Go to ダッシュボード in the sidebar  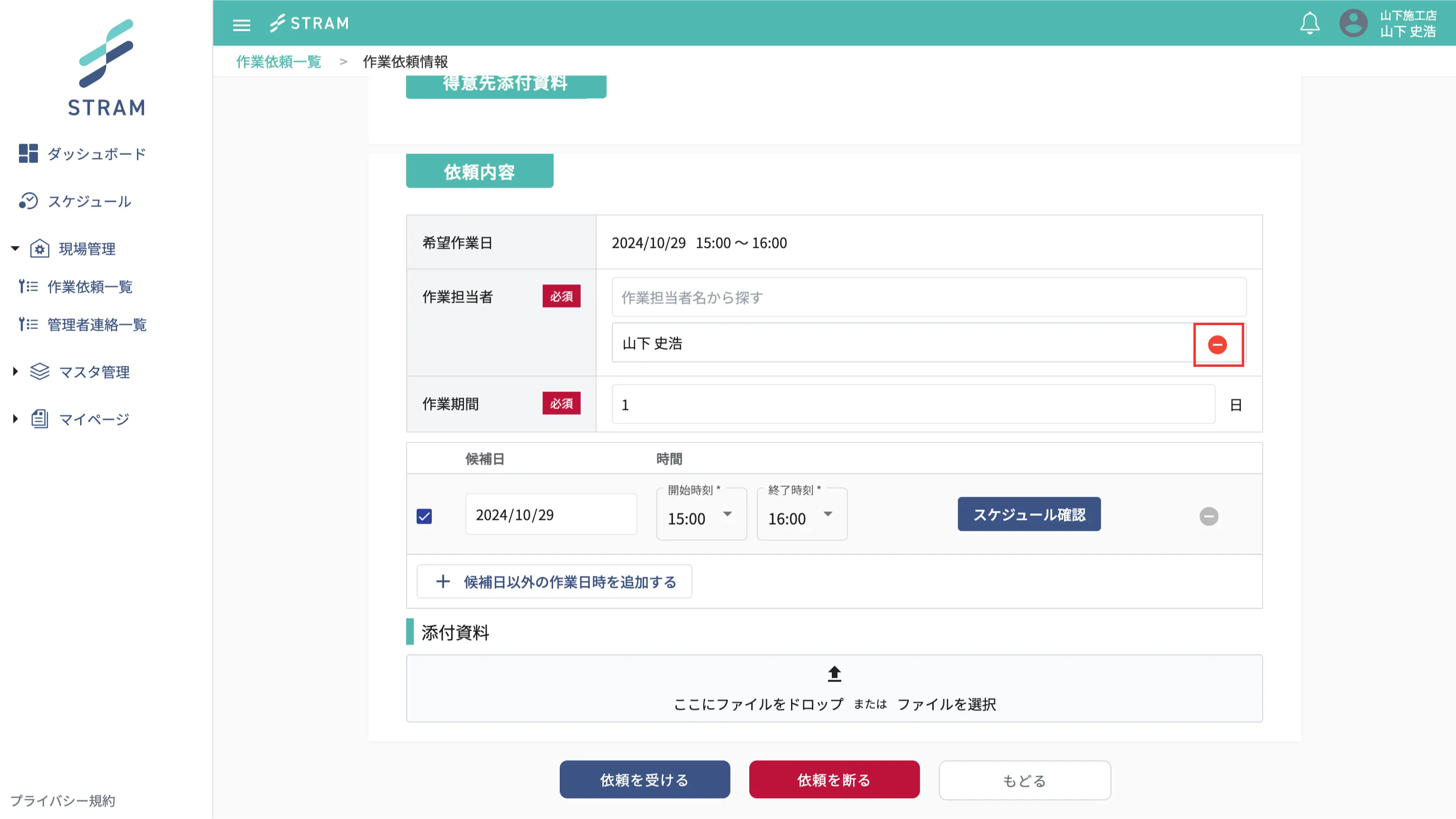96,154
